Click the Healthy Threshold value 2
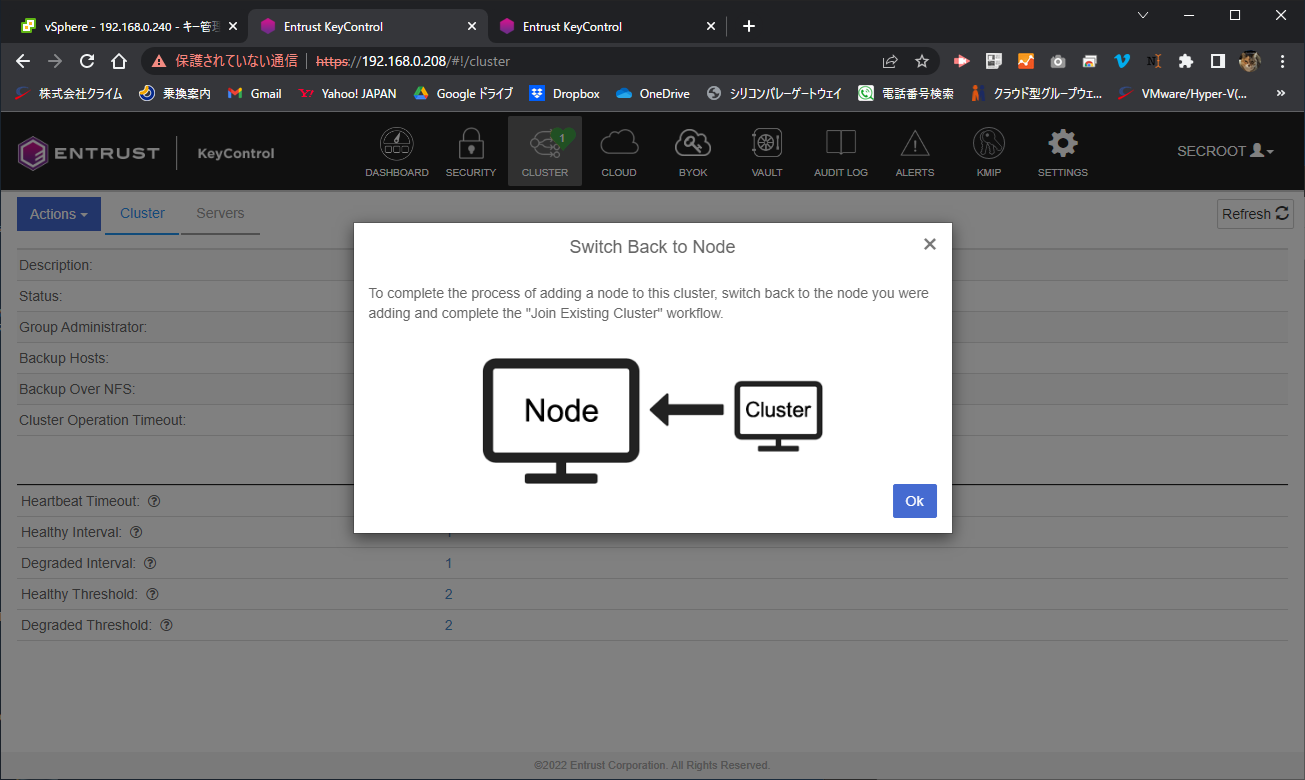1305x780 pixels. coord(448,594)
